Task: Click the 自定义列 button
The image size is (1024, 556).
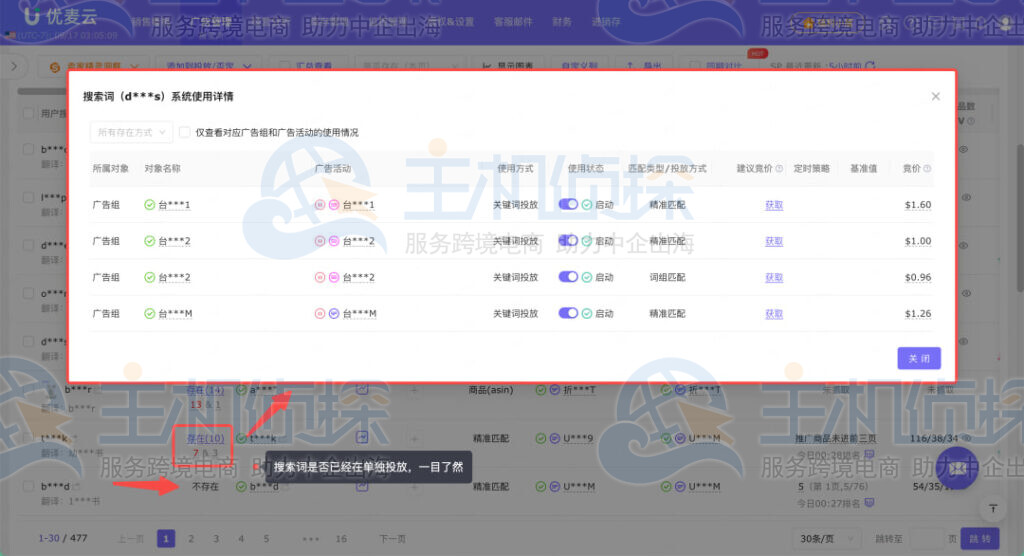Action: click(580, 66)
